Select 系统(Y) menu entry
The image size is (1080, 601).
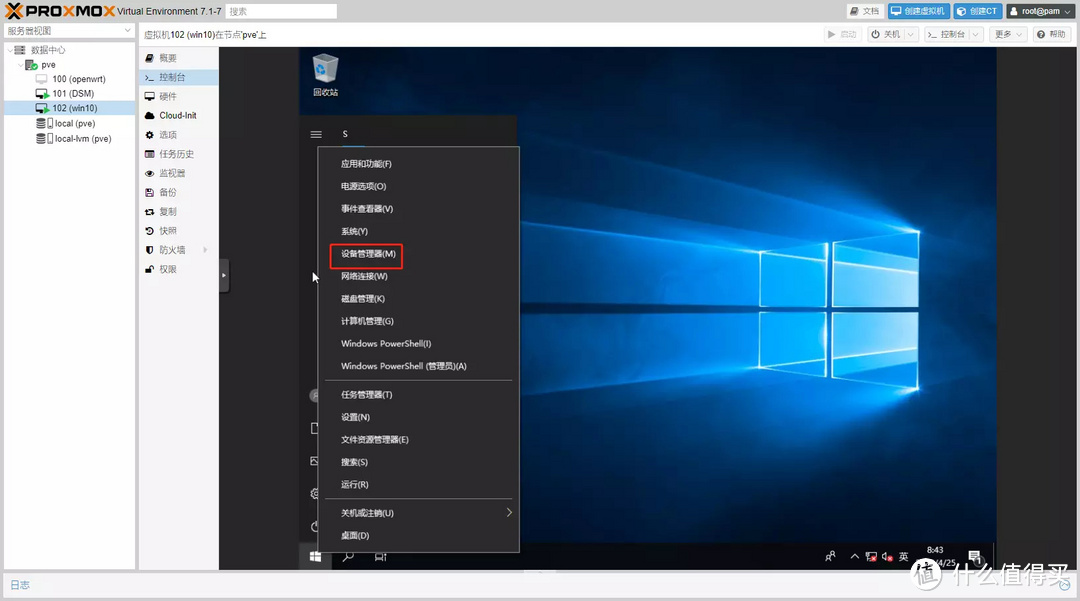tap(354, 231)
